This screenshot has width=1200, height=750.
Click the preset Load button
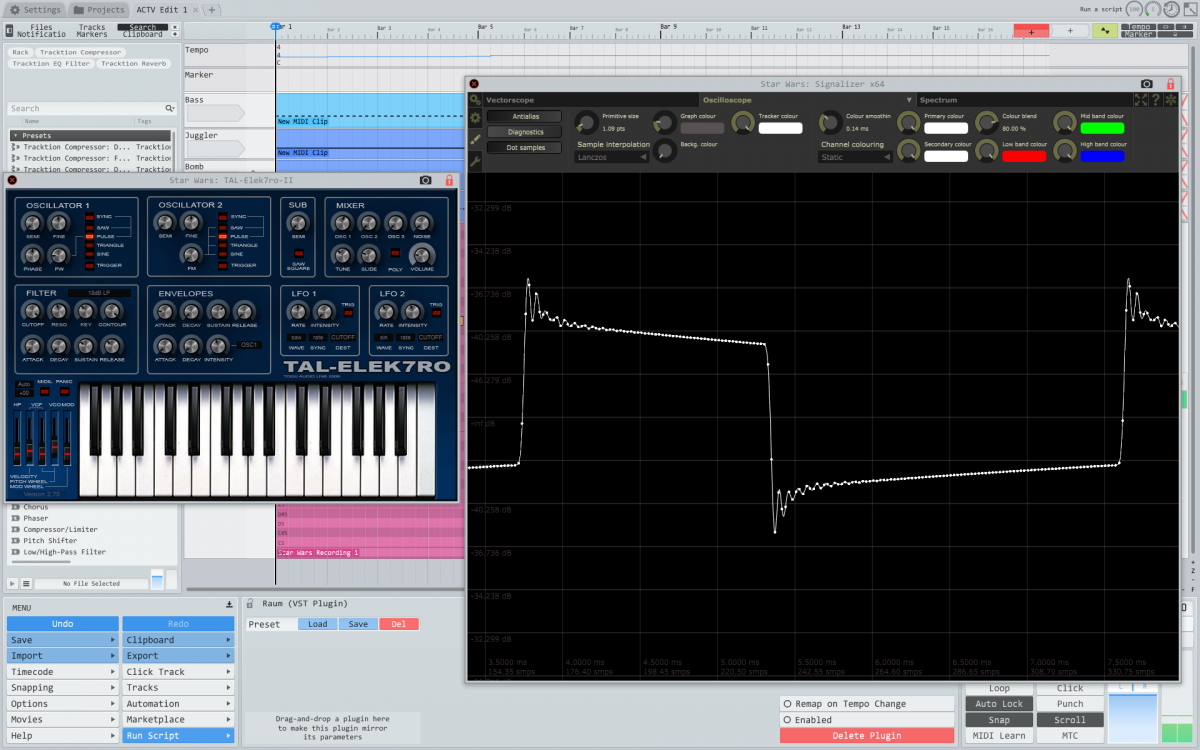coord(317,624)
